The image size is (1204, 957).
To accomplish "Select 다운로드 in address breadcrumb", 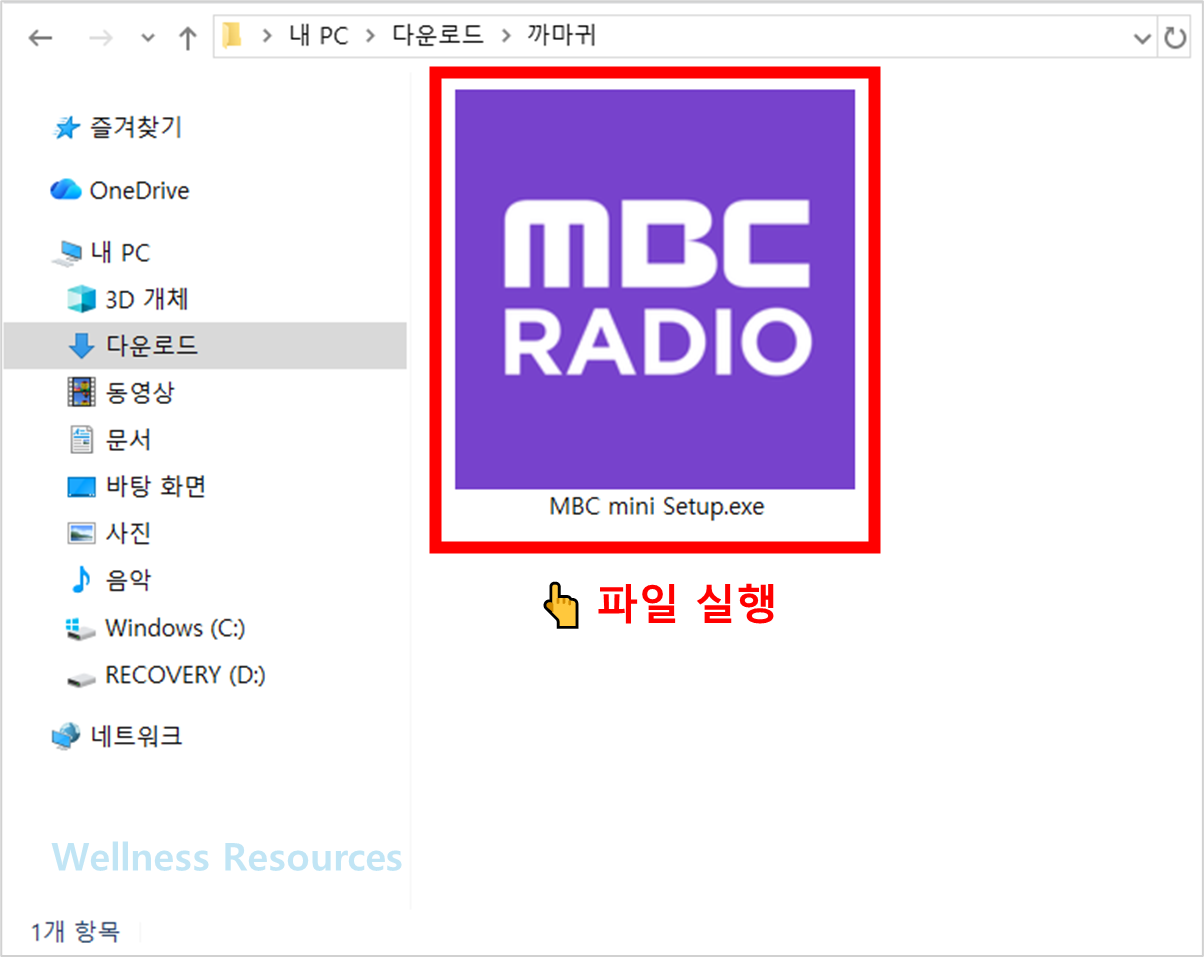I will pyautogui.click(x=438, y=37).
